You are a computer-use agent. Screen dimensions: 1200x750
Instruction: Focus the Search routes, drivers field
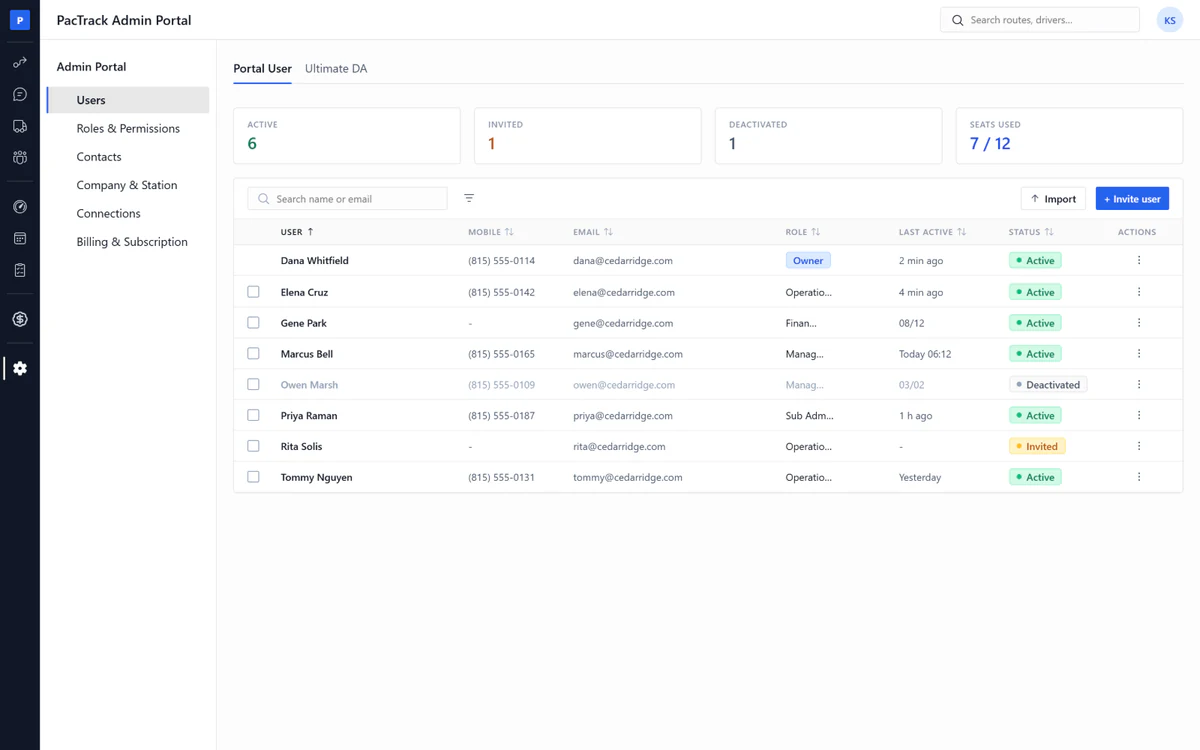pos(1040,20)
